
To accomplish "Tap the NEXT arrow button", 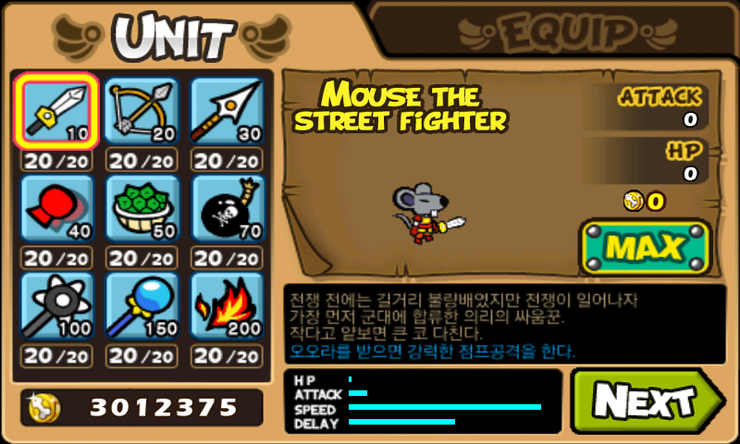I will 648,402.
